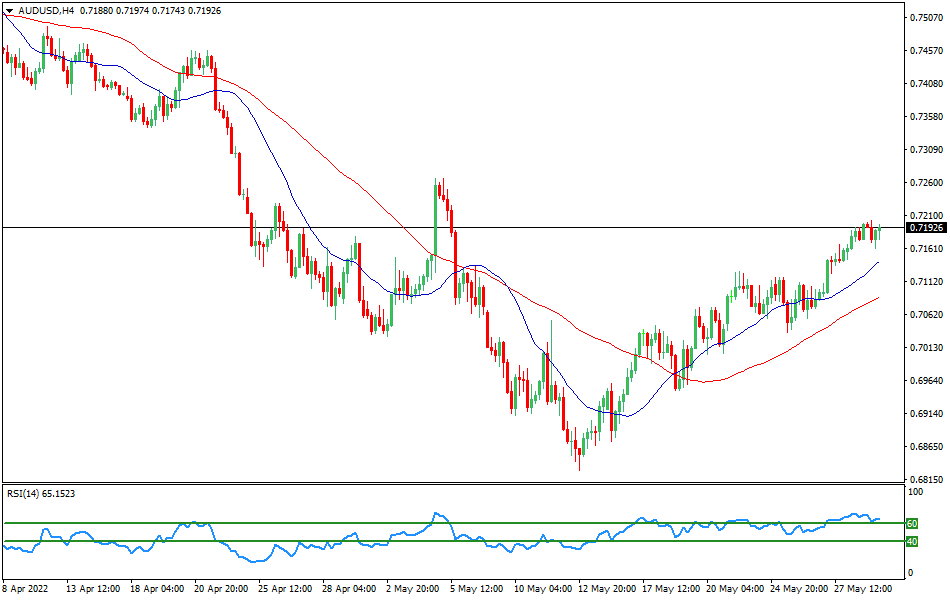Image resolution: width=950 pixels, height=600 pixels.
Task: Click the 8 Apr 2022 time axis label
Action: tap(27, 590)
